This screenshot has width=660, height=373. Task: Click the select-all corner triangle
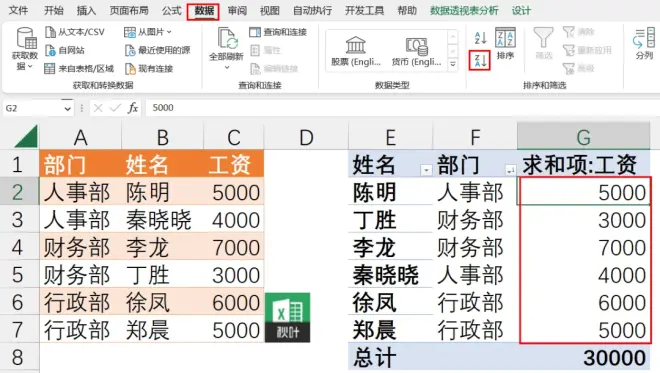27,136
